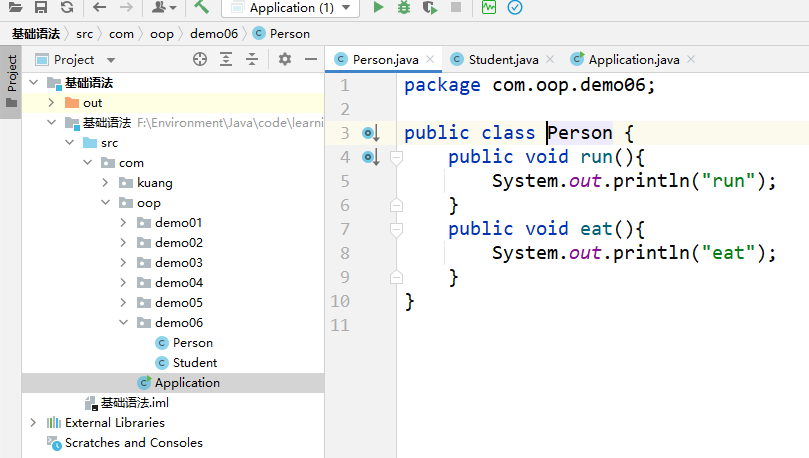Screen dimensions: 809x458
Task: Click the blue checkmark circle icon
Action: click(x=515, y=7)
